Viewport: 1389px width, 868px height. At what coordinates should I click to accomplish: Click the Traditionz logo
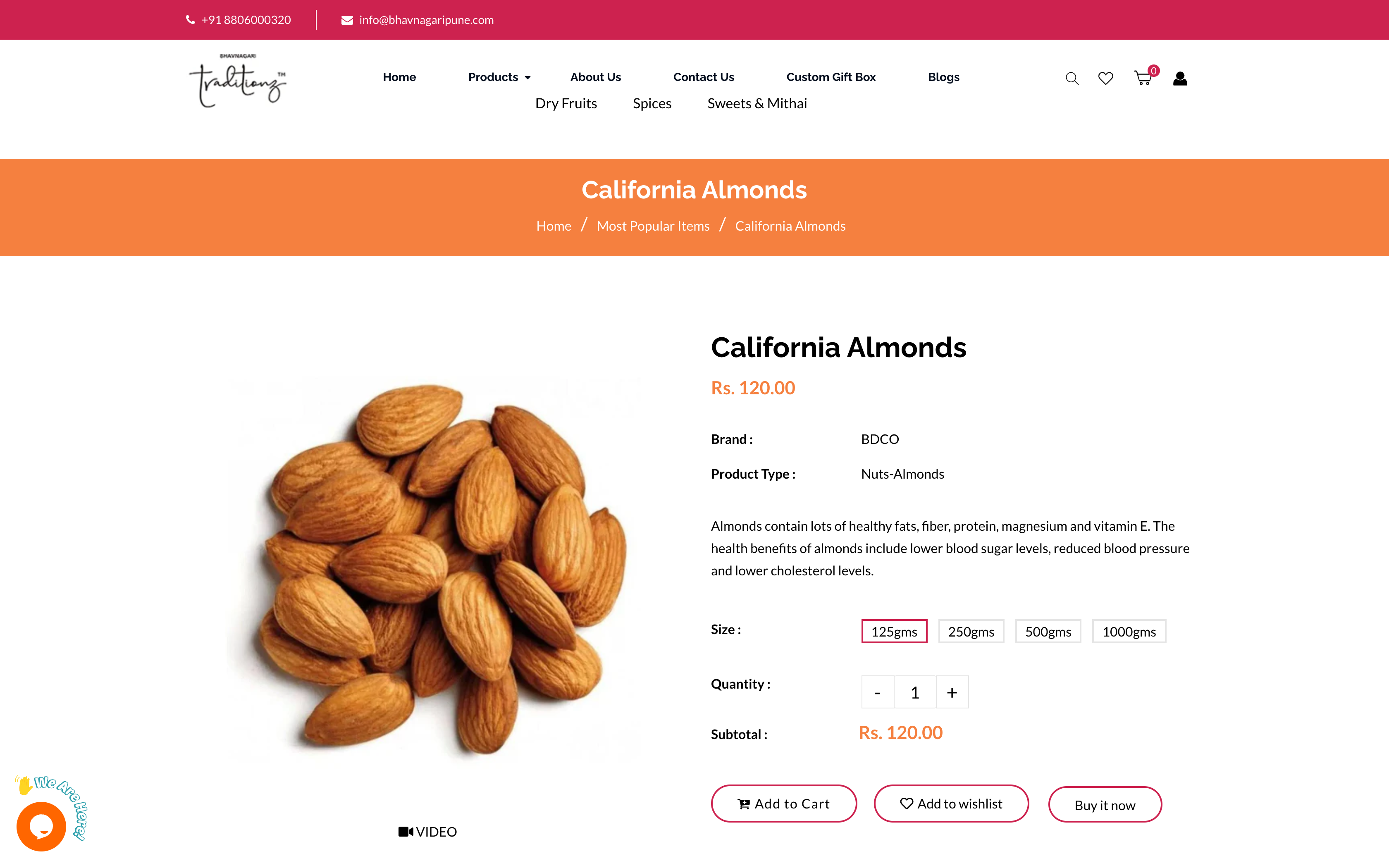pos(237,79)
